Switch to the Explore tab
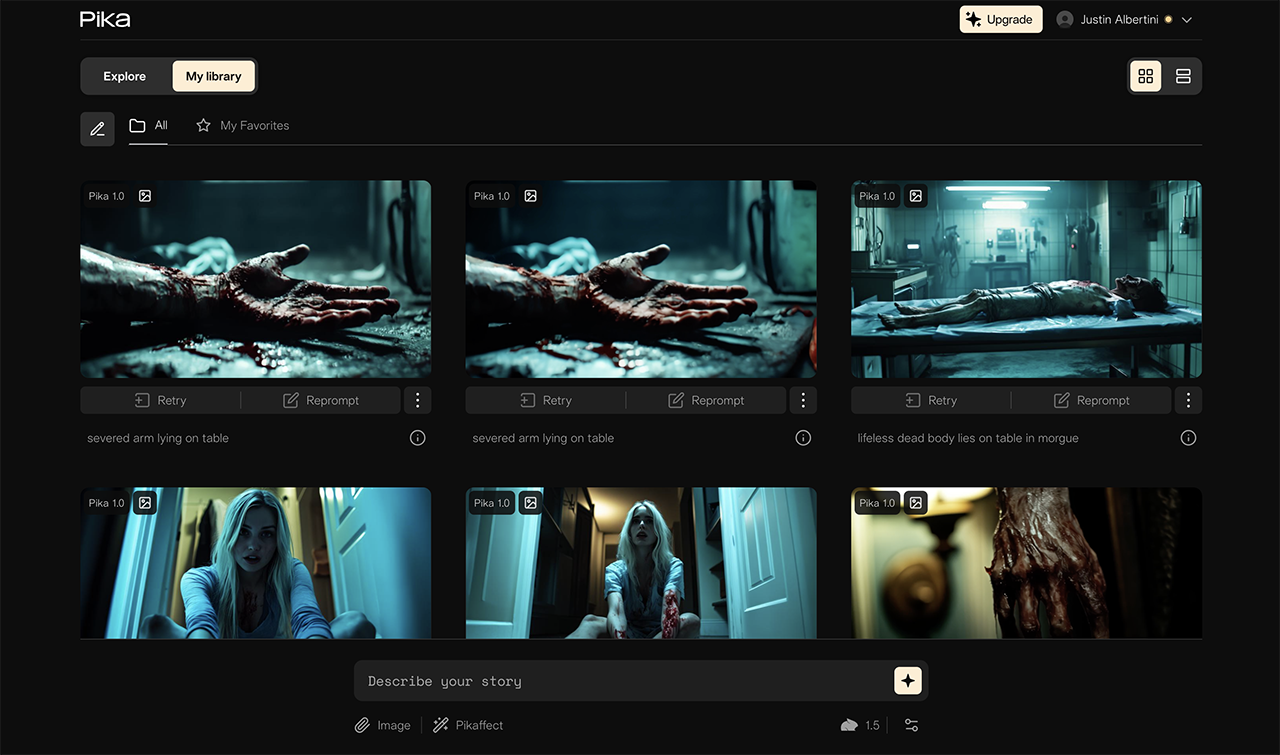The height and width of the screenshot is (755, 1280). coord(125,76)
